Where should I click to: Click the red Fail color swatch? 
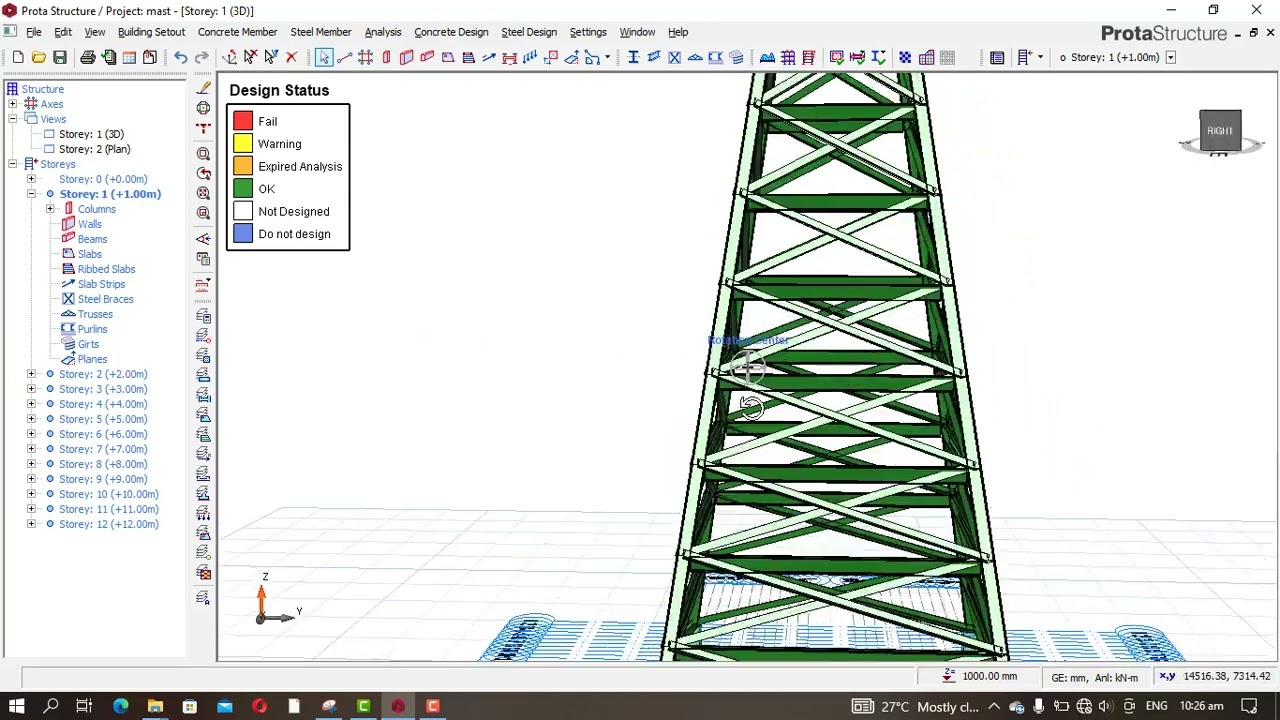(243, 121)
